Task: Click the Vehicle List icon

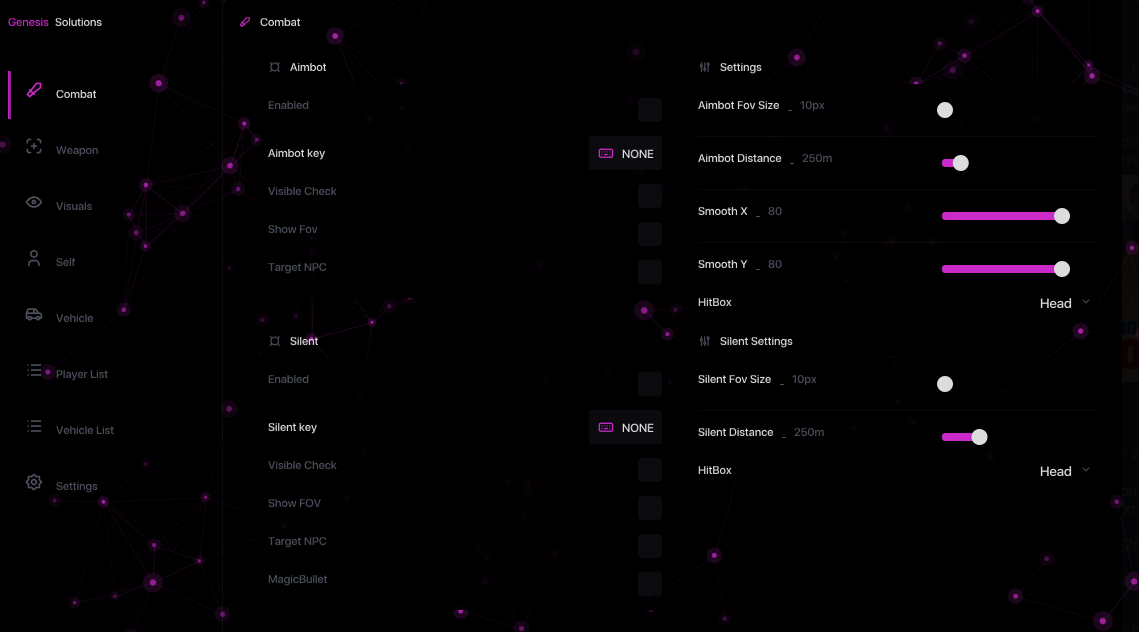Action: coord(34,427)
